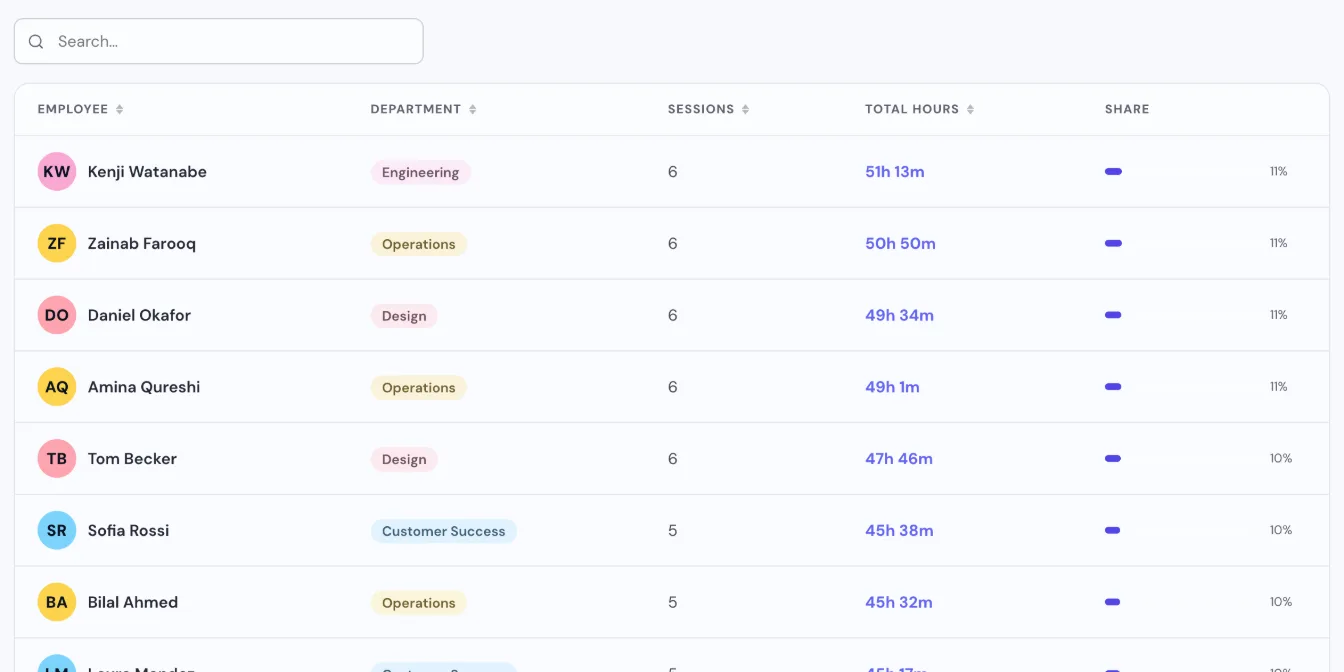
Task: Select the name Sofia Rossi
Action: 128,531
